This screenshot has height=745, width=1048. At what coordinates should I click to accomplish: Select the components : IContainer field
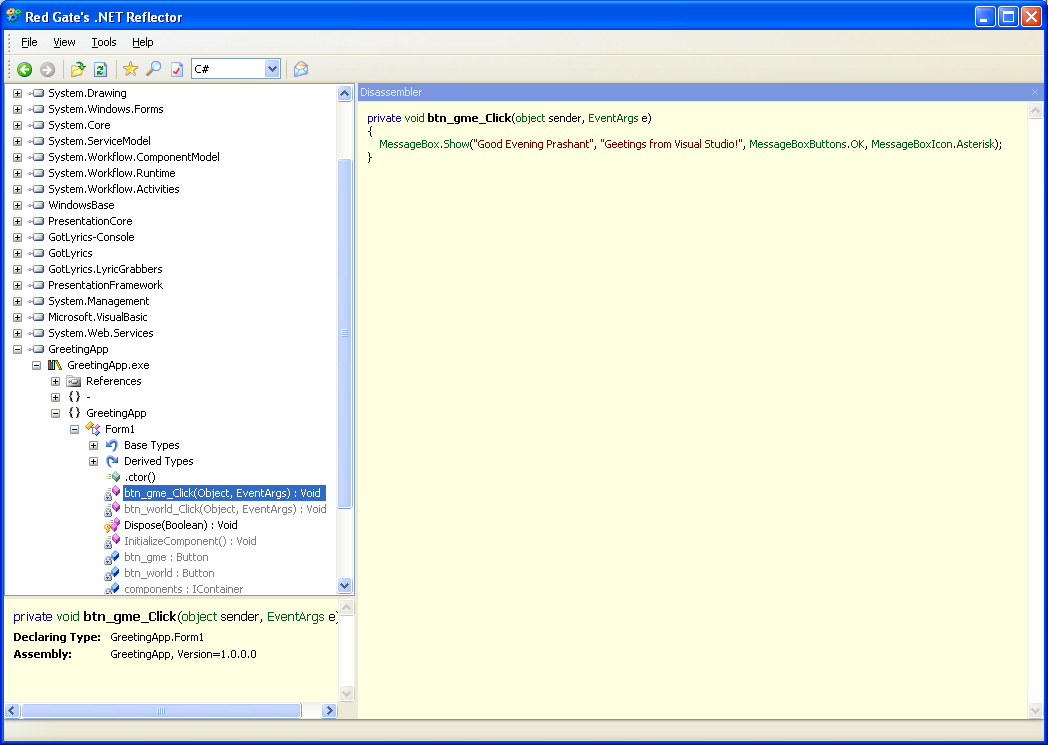(184, 589)
